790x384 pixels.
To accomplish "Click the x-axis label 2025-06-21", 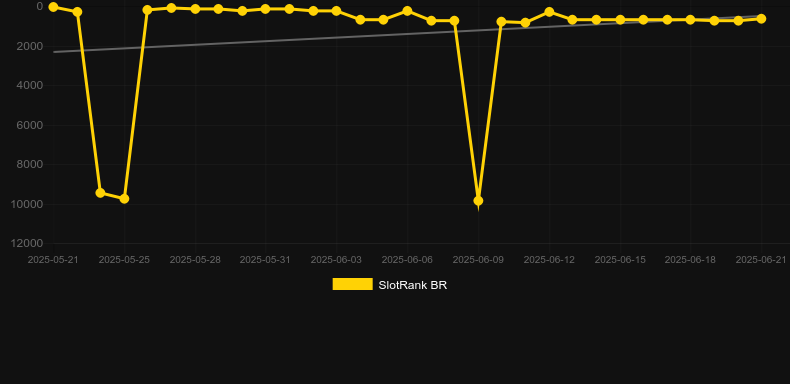I will [x=761, y=260].
